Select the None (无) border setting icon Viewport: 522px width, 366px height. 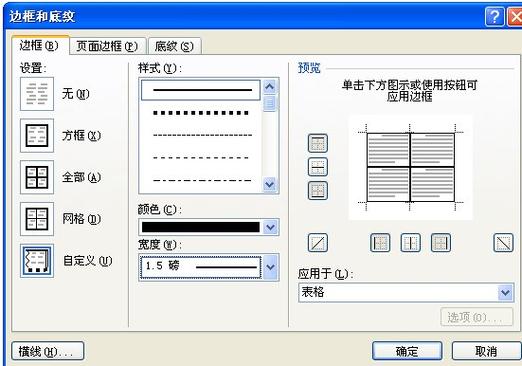click(37, 94)
